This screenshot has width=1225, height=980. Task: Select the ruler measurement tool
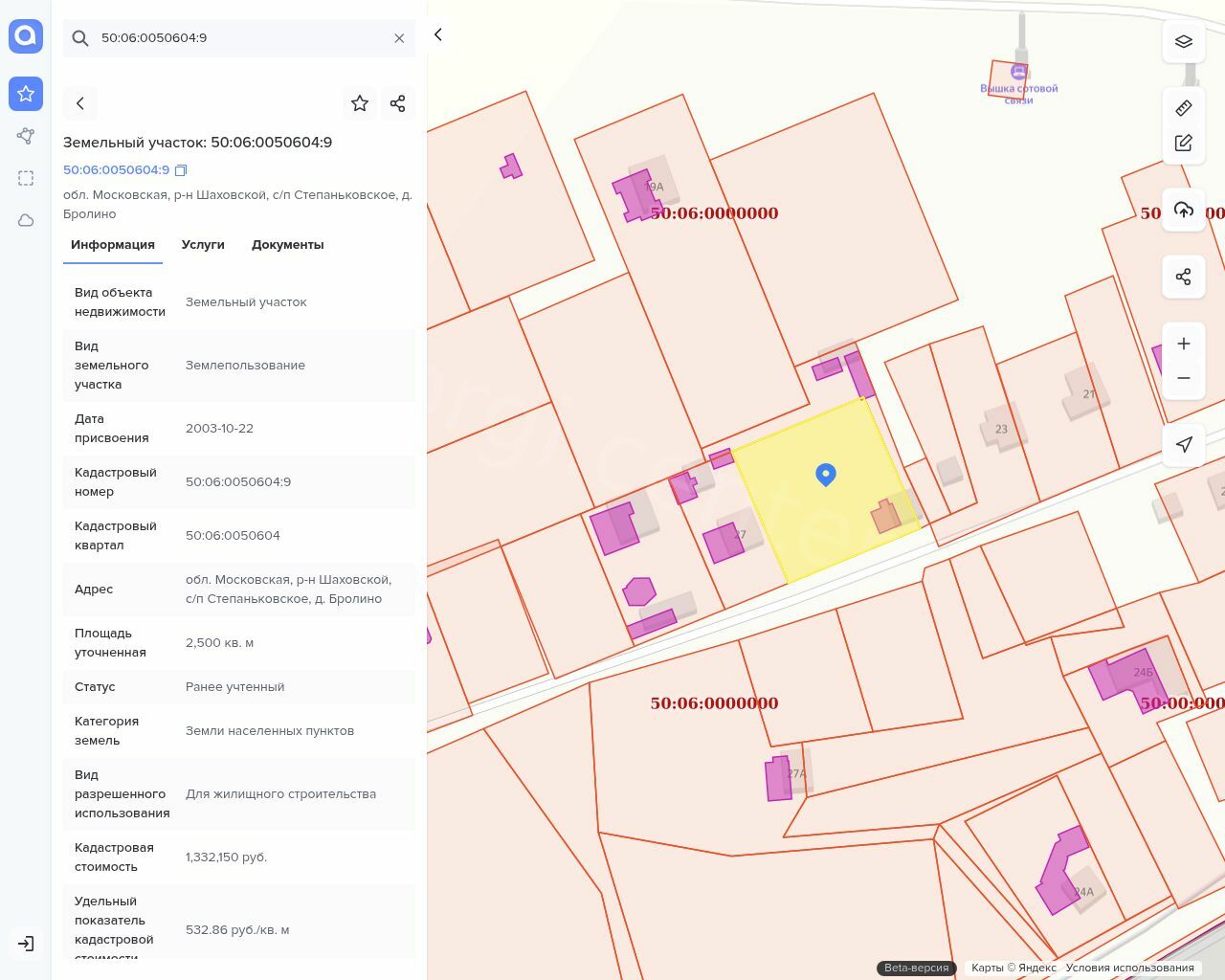click(1183, 108)
